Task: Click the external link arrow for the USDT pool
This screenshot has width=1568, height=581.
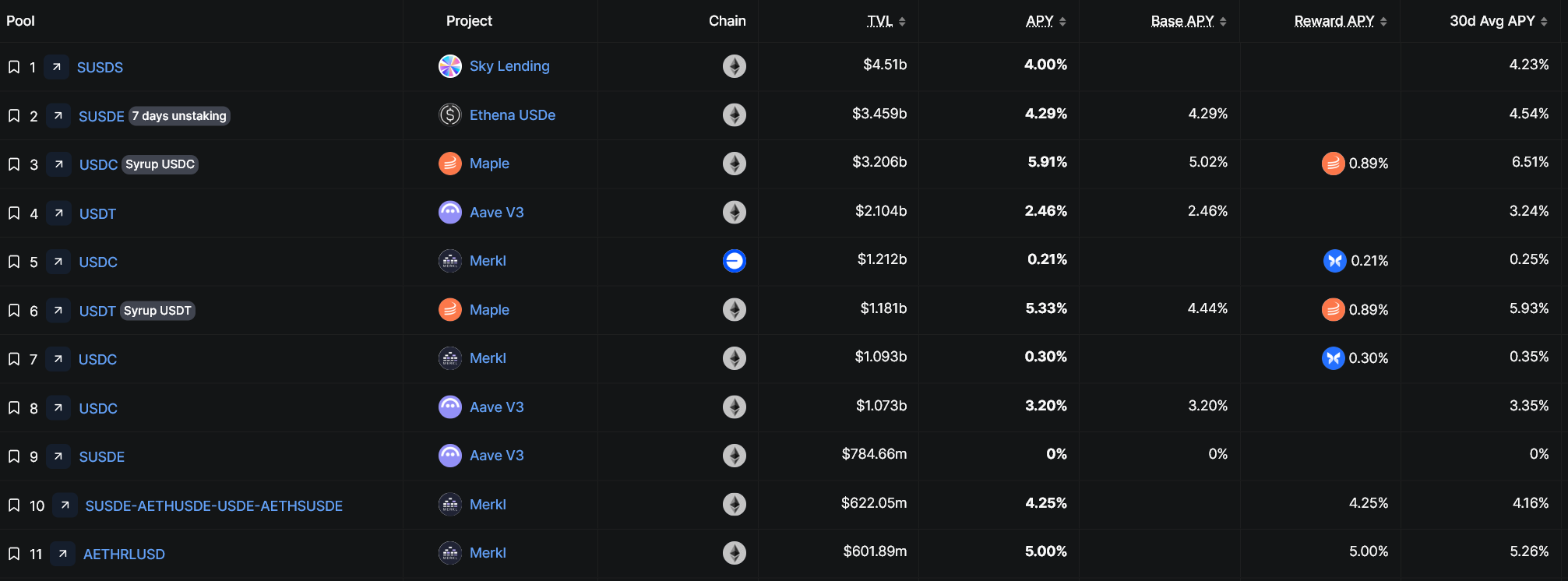Action: tap(58, 213)
